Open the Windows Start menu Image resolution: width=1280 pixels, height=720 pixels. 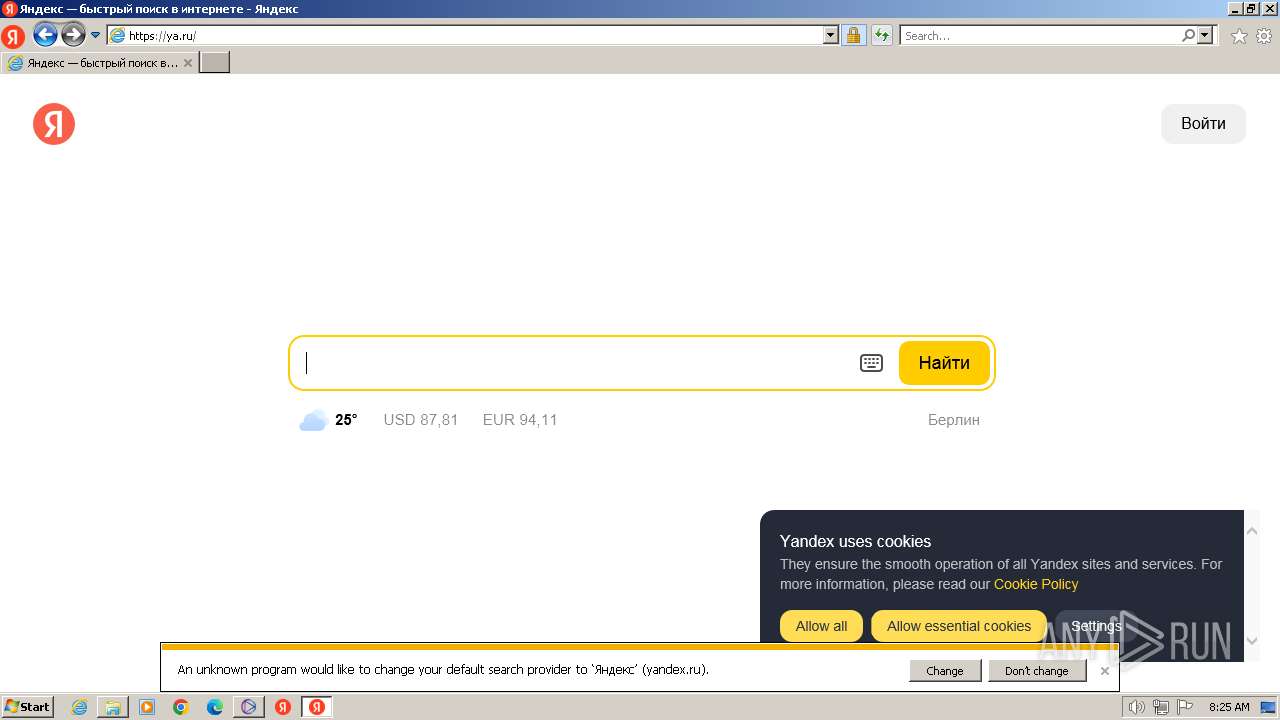pos(27,707)
